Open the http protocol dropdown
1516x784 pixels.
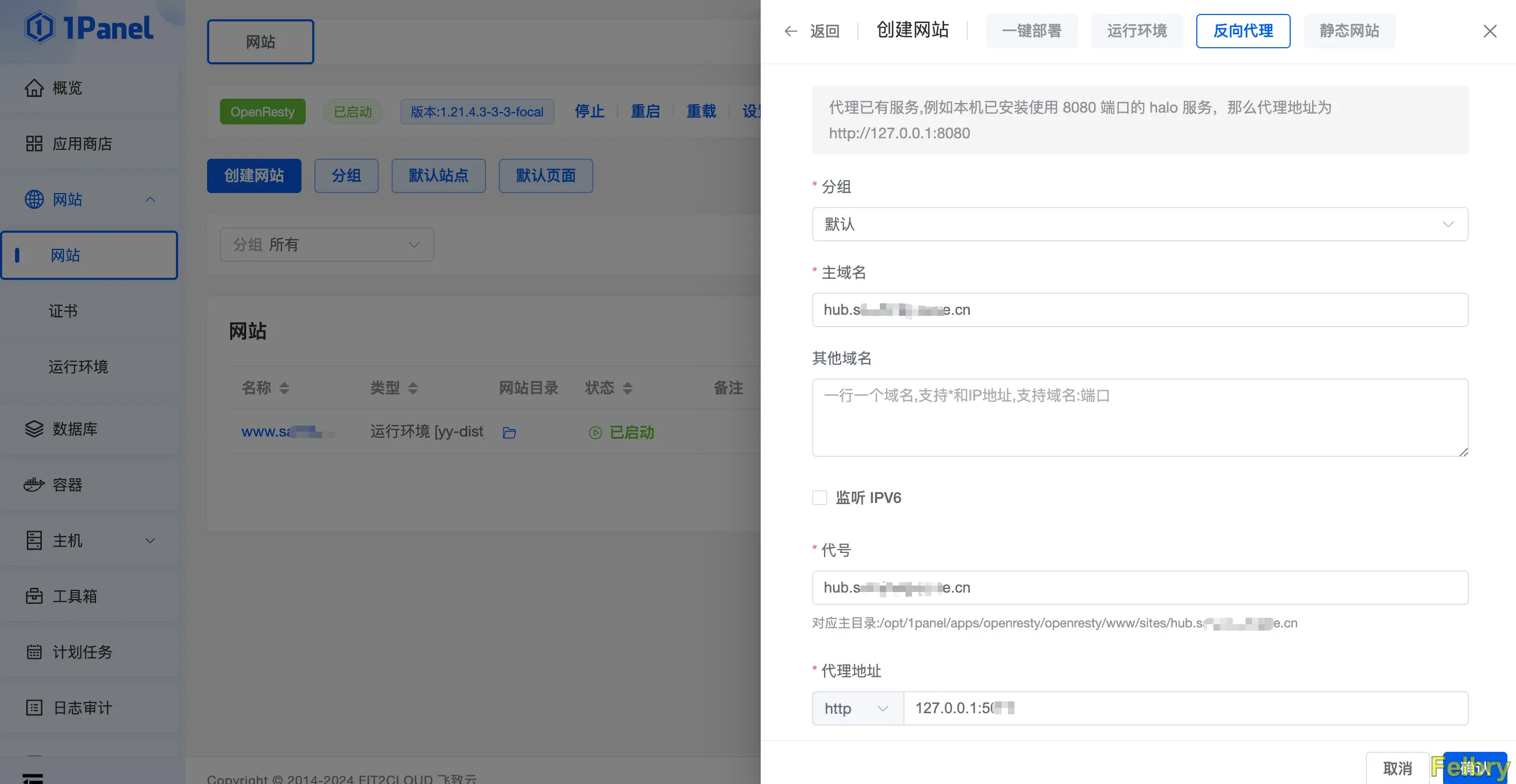coord(857,708)
